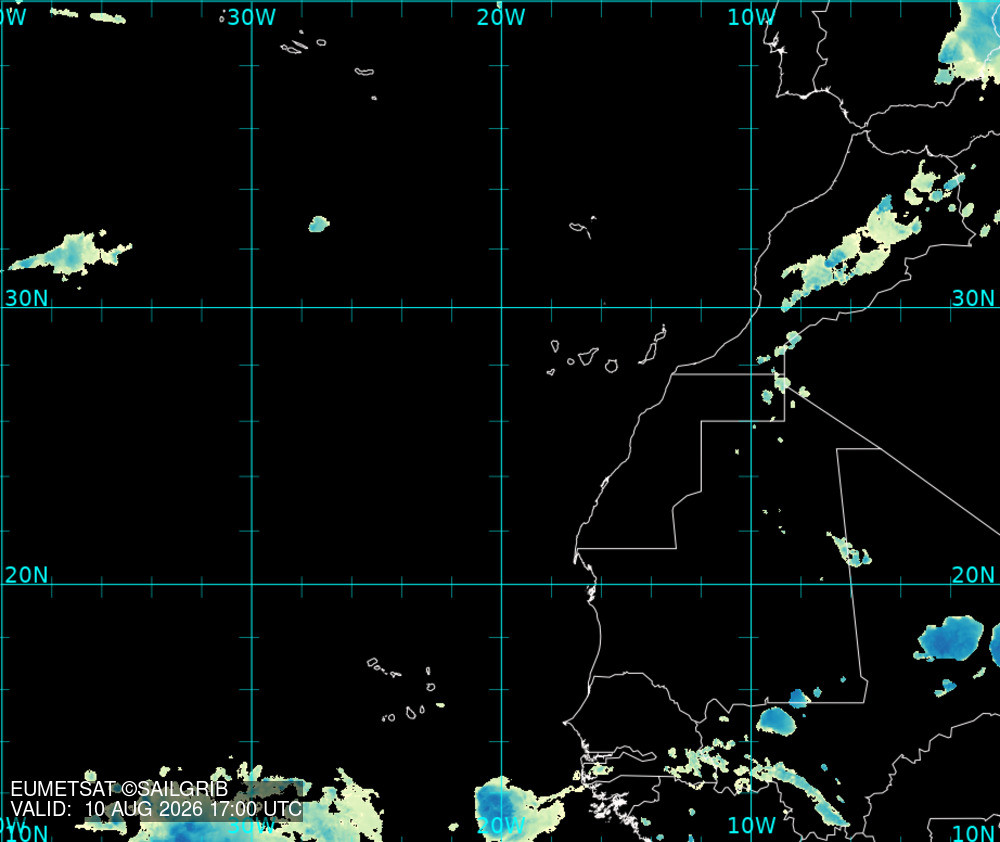Click the 20N and 30W grid intersection
1000x842 pixels.
coord(252,584)
